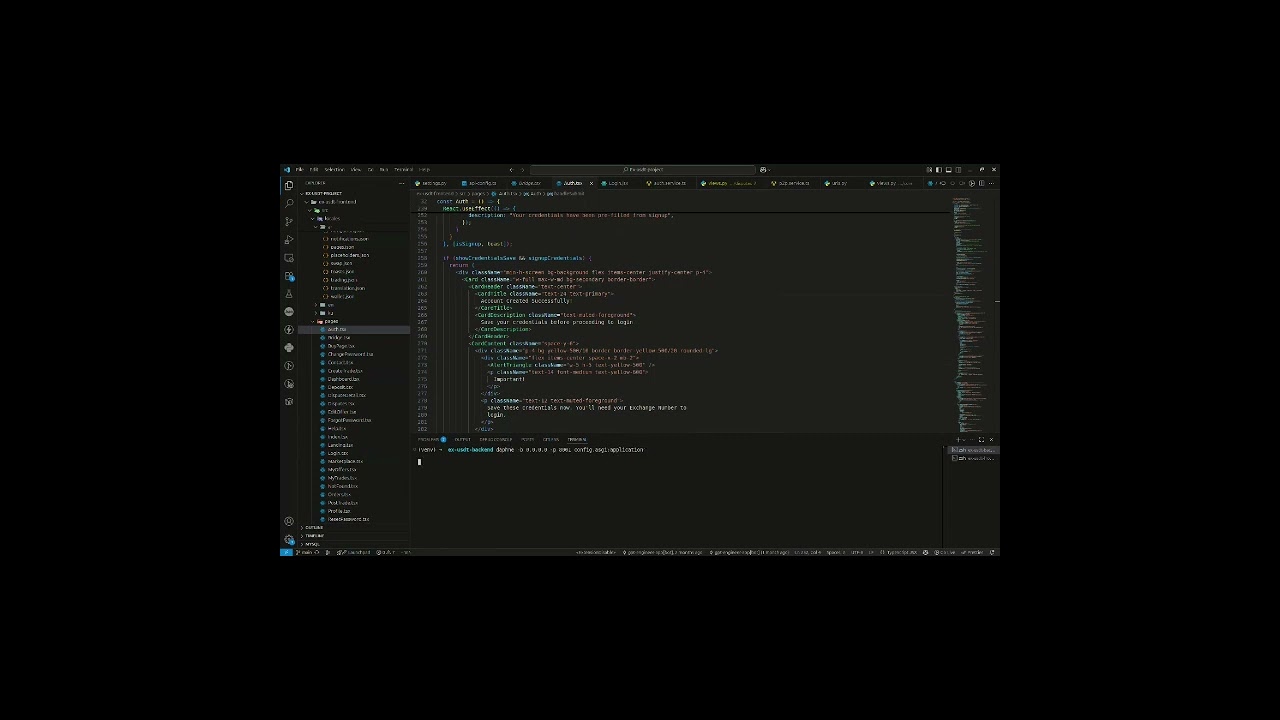The height and width of the screenshot is (720, 1280).
Task: Collapse the EX-USDT-PROJECT root folder
Action: coord(354,193)
